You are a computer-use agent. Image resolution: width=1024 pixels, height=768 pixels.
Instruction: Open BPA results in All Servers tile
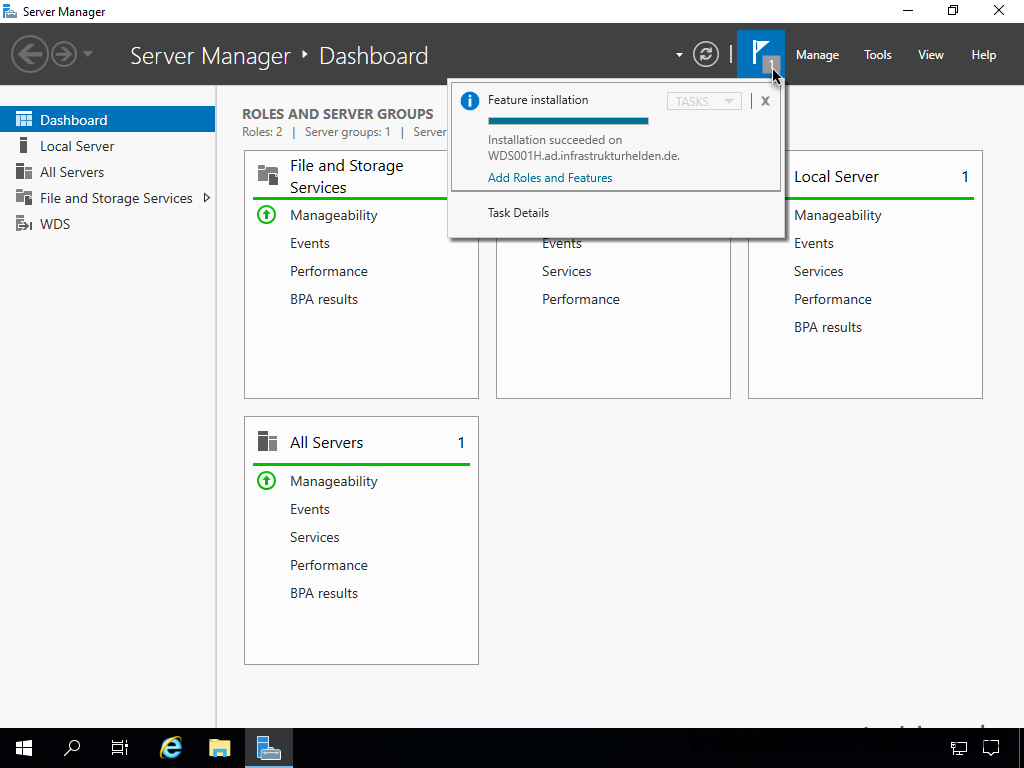tap(324, 593)
